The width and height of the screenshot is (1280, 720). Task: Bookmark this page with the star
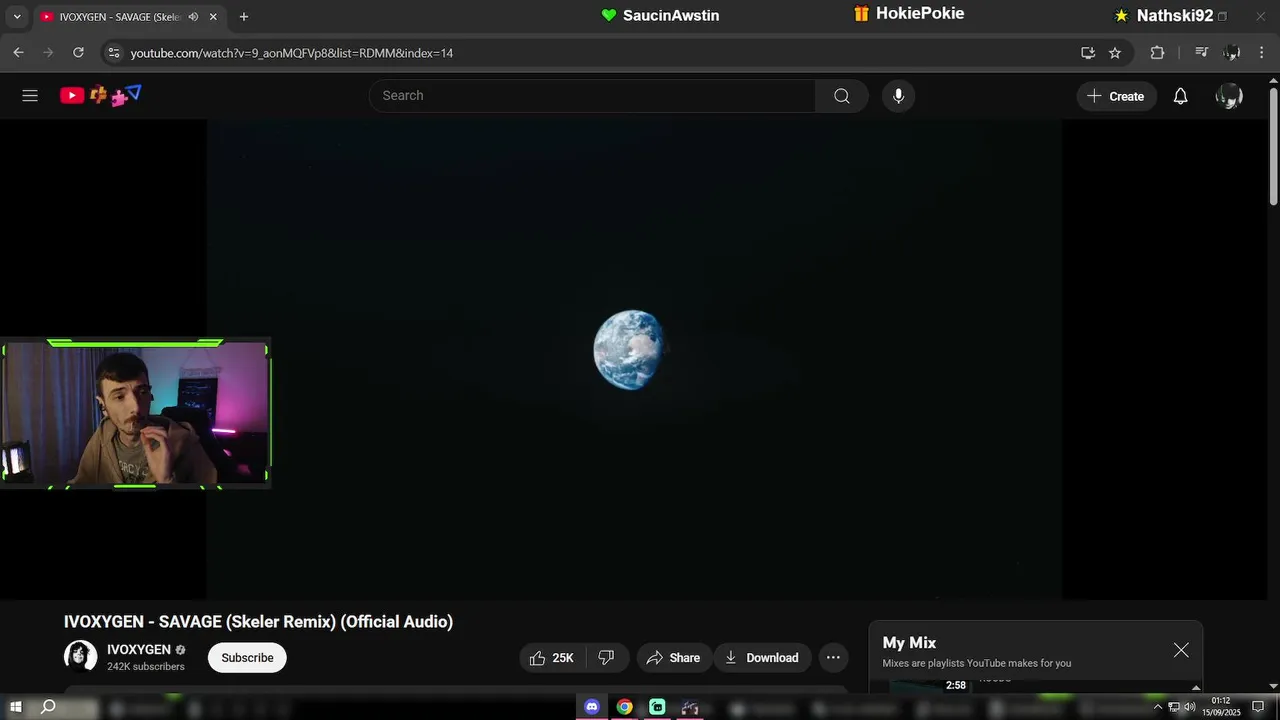[x=1115, y=53]
